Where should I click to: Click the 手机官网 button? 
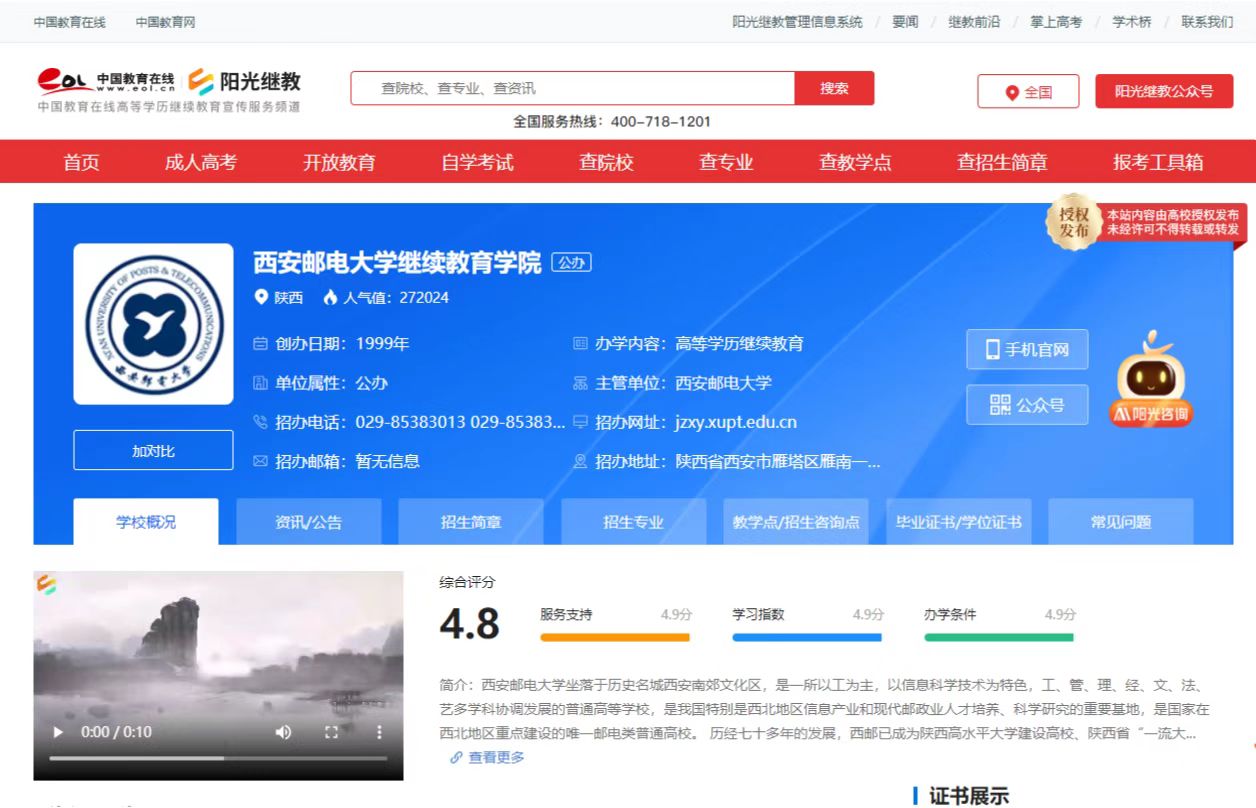(1027, 350)
